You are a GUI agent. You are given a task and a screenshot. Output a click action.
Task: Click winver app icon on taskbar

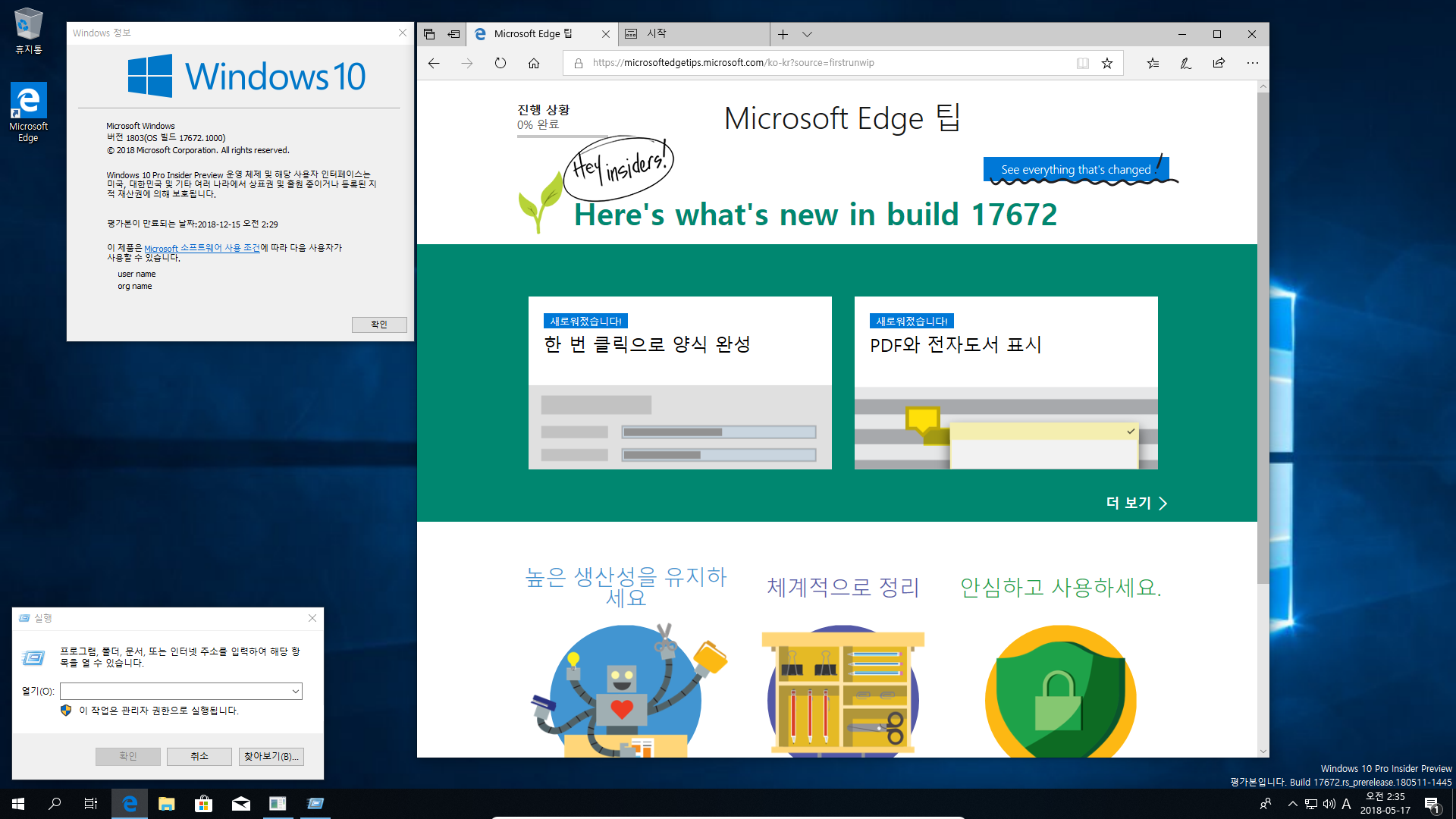coord(278,804)
